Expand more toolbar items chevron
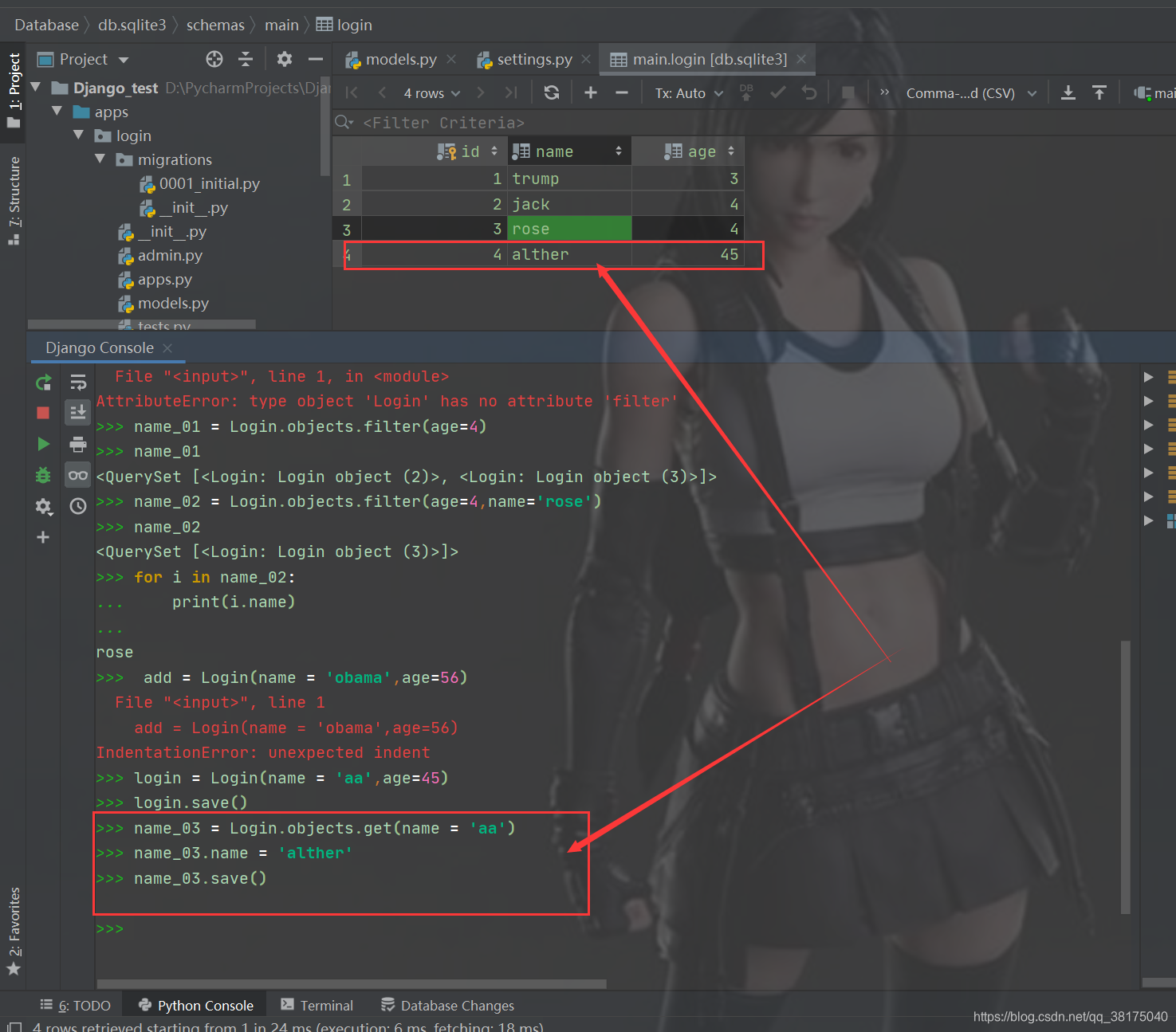 [x=884, y=92]
